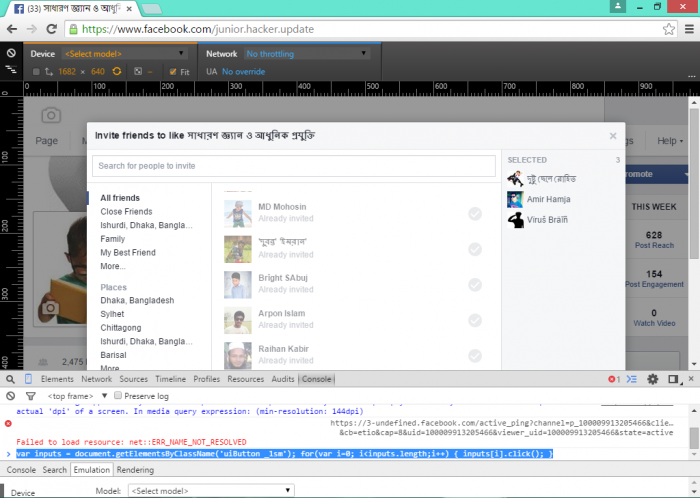Select the All friends list
Screen dimensions: 700x498
tap(120, 198)
